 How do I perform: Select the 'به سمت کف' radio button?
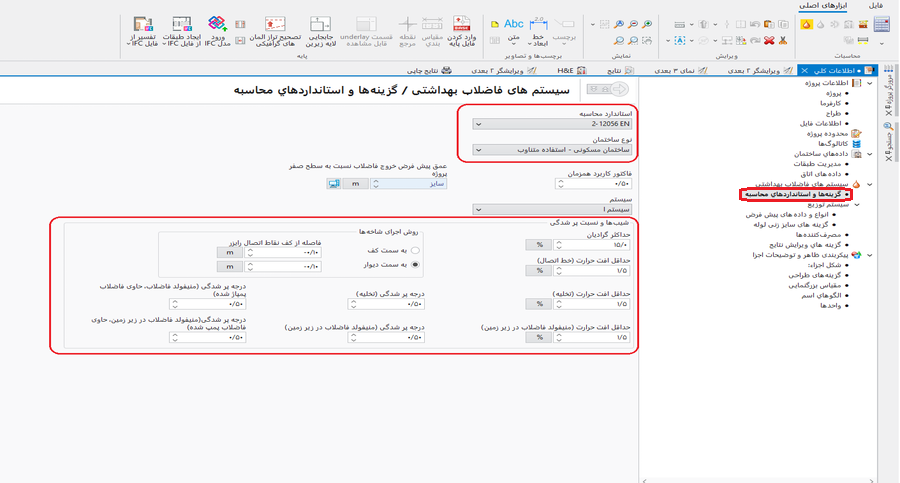click(416, 251)
